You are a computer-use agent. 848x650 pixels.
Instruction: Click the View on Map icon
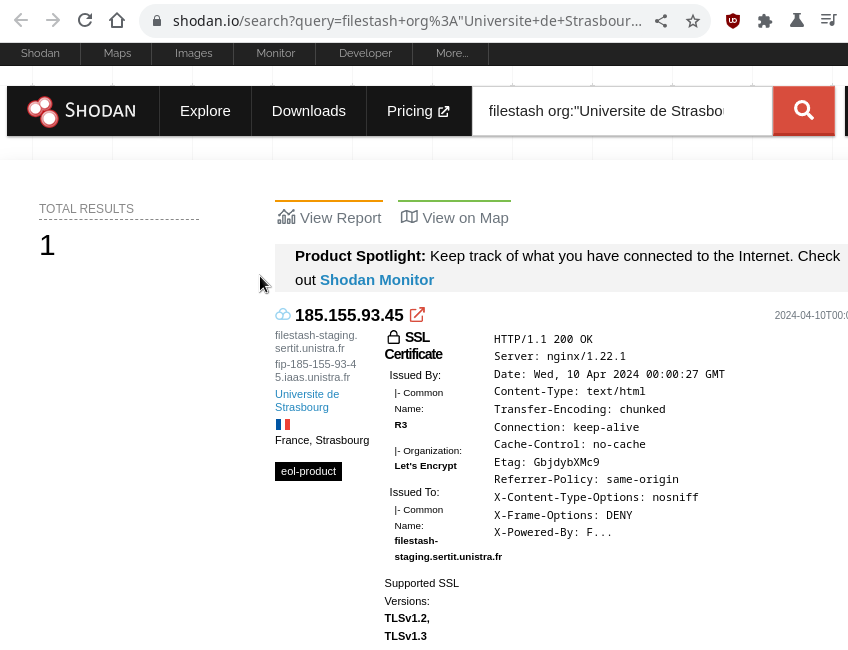coord(409,217)
